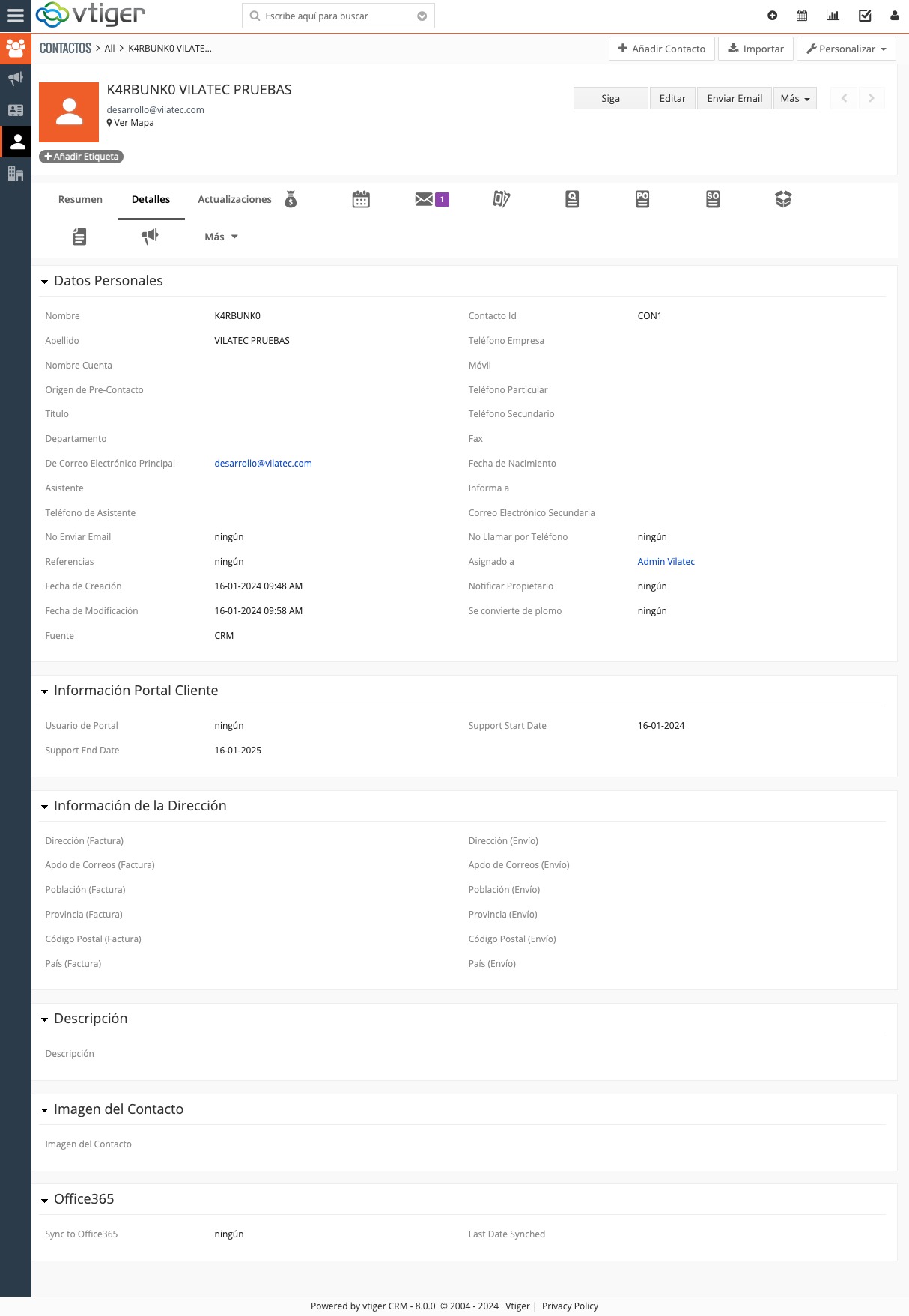Image resolution: width=909 pixels, height=1316 pixels.
Task: Collapse Información de la Dirección section
Action: click(45, 807)
